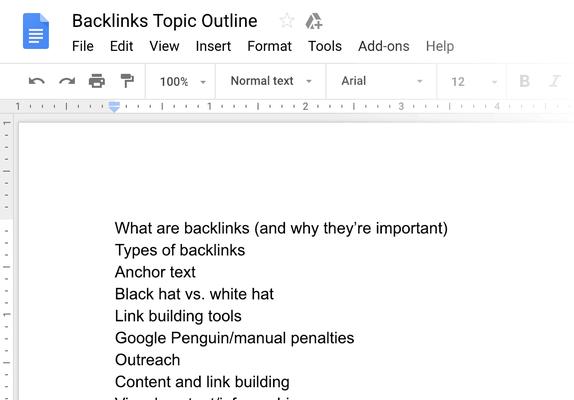Click the Anchor text line in document
The image size is (574, 400).
[x=155, y=272]
